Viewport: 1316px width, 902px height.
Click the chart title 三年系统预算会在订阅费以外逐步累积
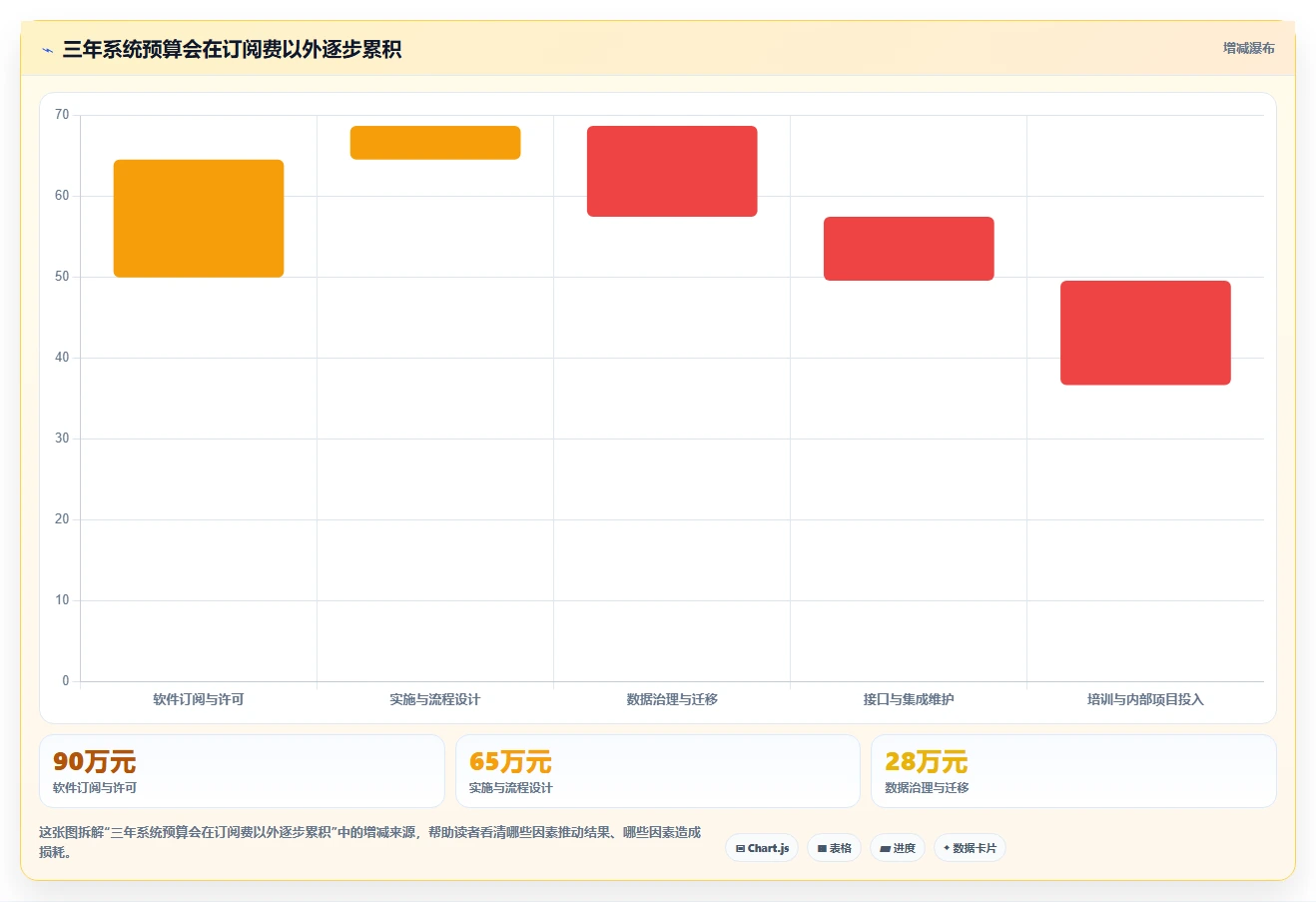pos(232,49)
